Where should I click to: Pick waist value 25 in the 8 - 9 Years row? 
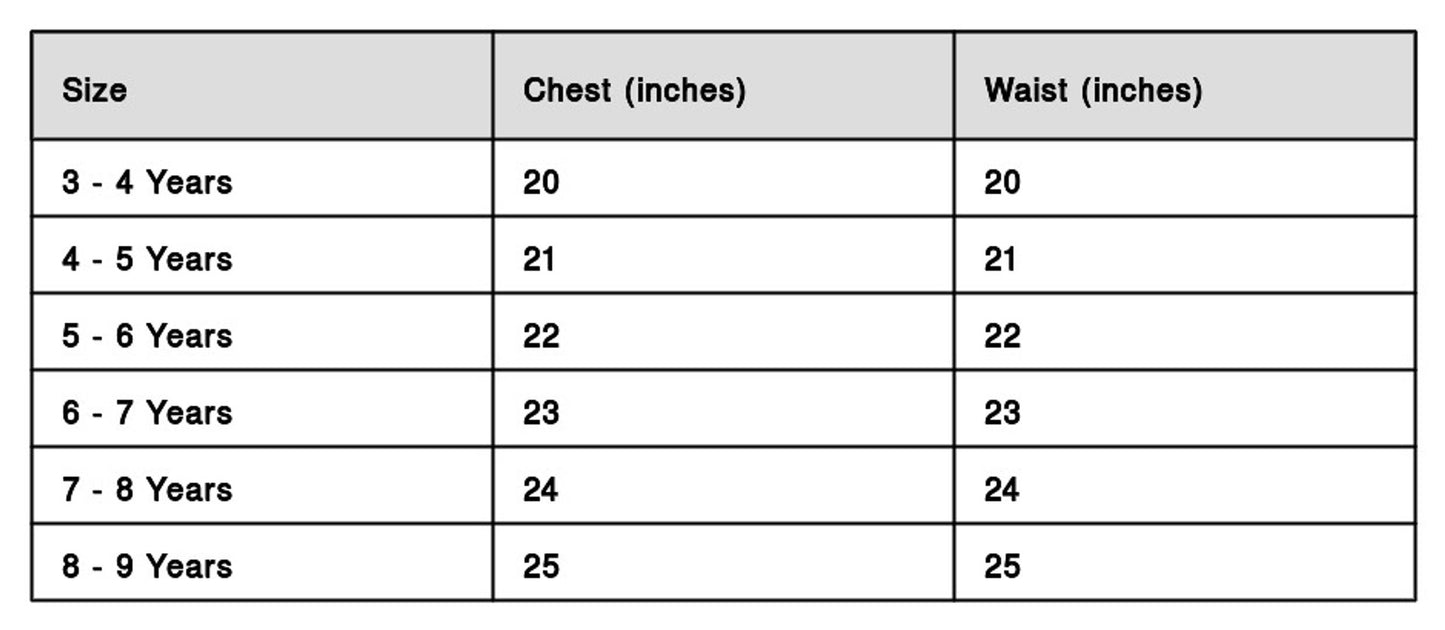click(1002, 566)
